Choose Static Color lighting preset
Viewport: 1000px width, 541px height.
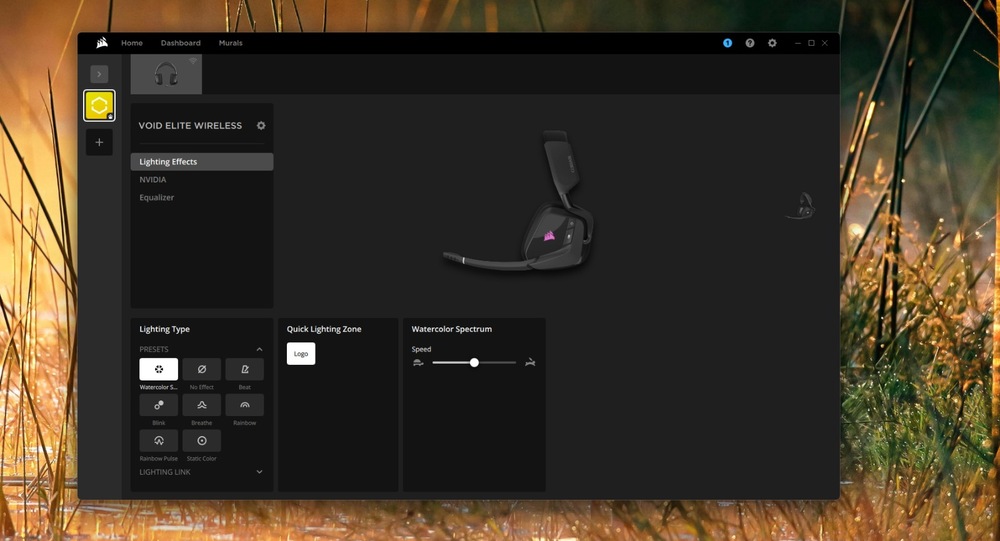(202, 441)
